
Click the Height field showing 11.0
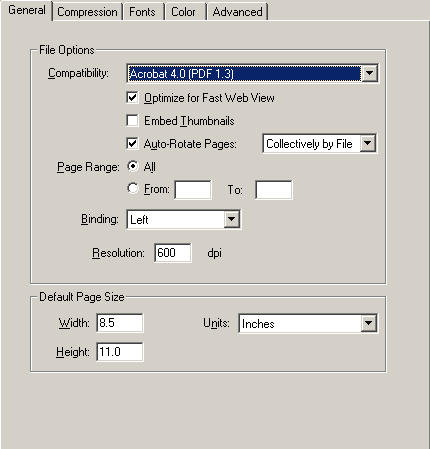[120, 352]
